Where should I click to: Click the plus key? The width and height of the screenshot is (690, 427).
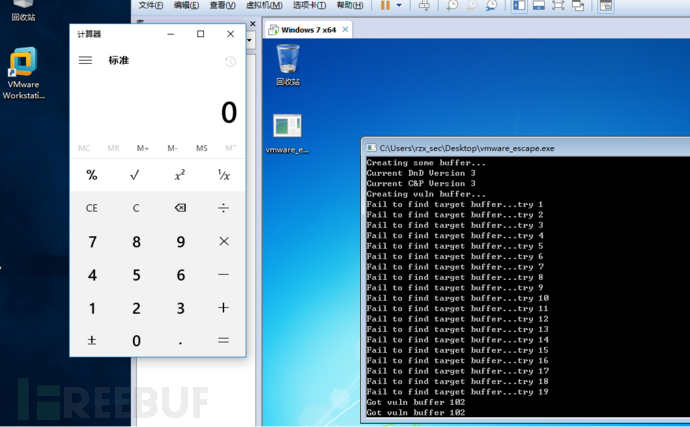point(224,308)
